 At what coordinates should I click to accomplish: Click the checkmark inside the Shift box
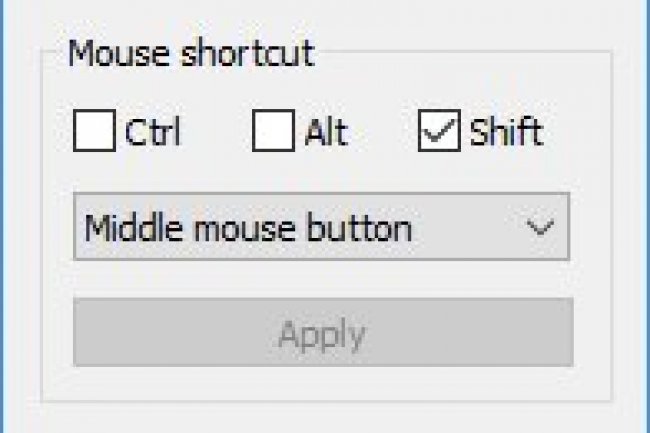pyautogui.click(x=439, y=132)
